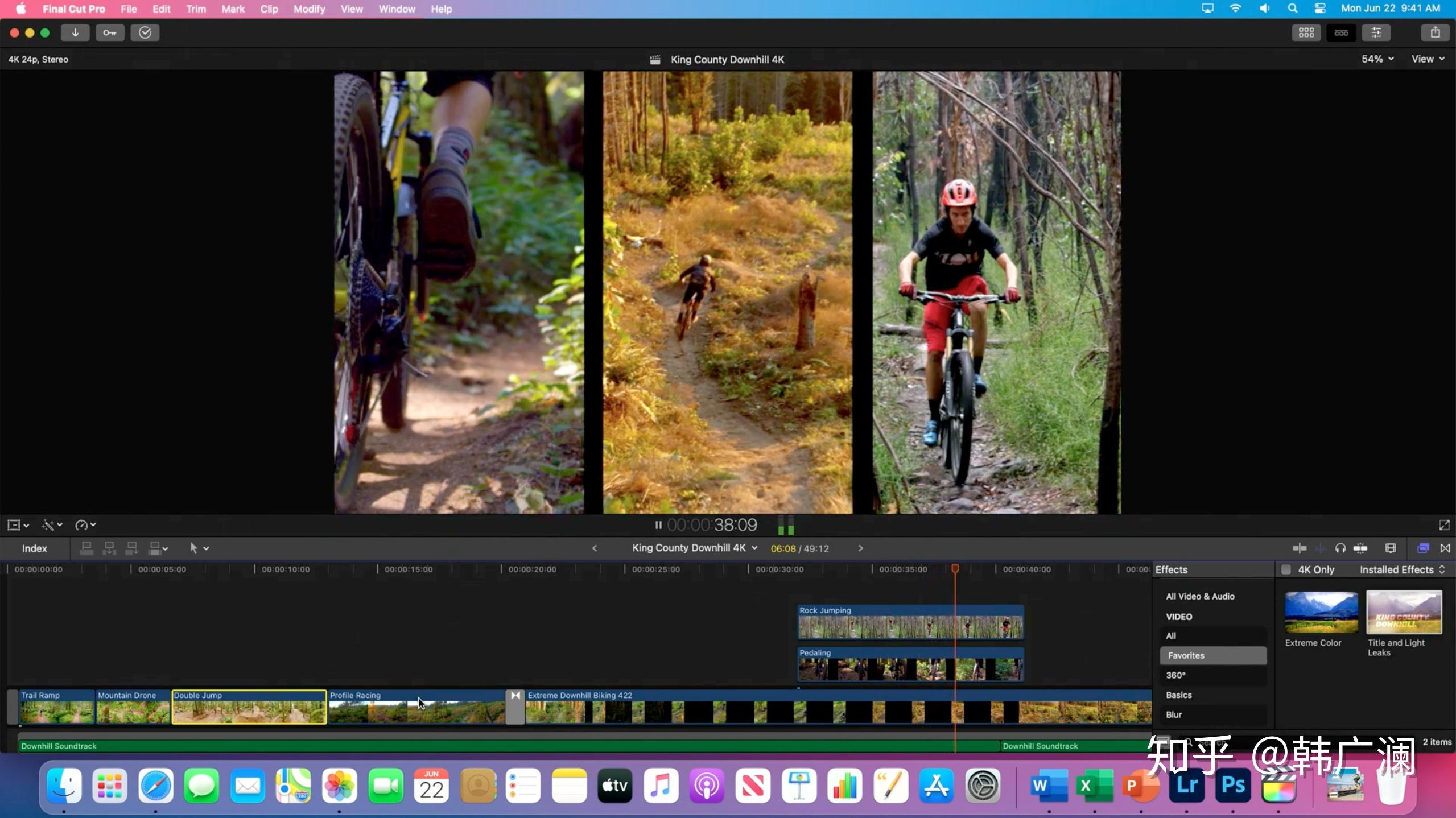Launch Photoshop from the Dock
1456x818 pixels.
[x=1232, y=785]
